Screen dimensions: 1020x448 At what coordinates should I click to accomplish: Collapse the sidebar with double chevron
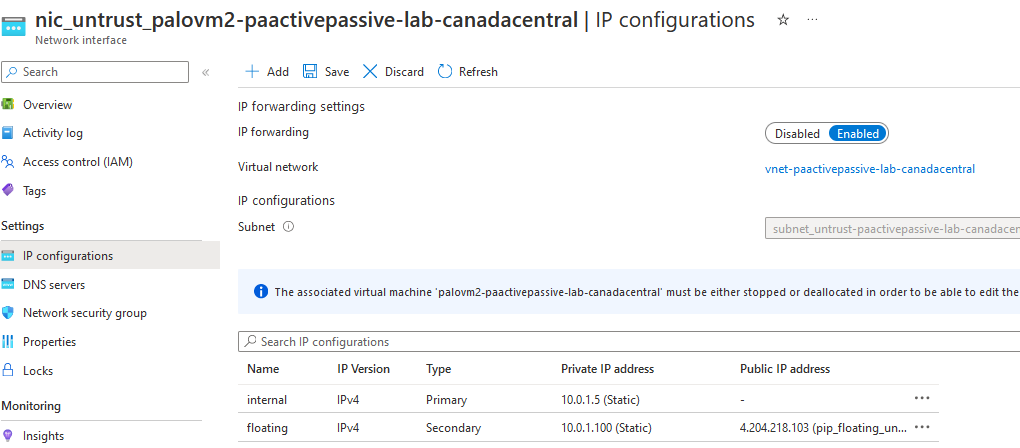point(205,72)
